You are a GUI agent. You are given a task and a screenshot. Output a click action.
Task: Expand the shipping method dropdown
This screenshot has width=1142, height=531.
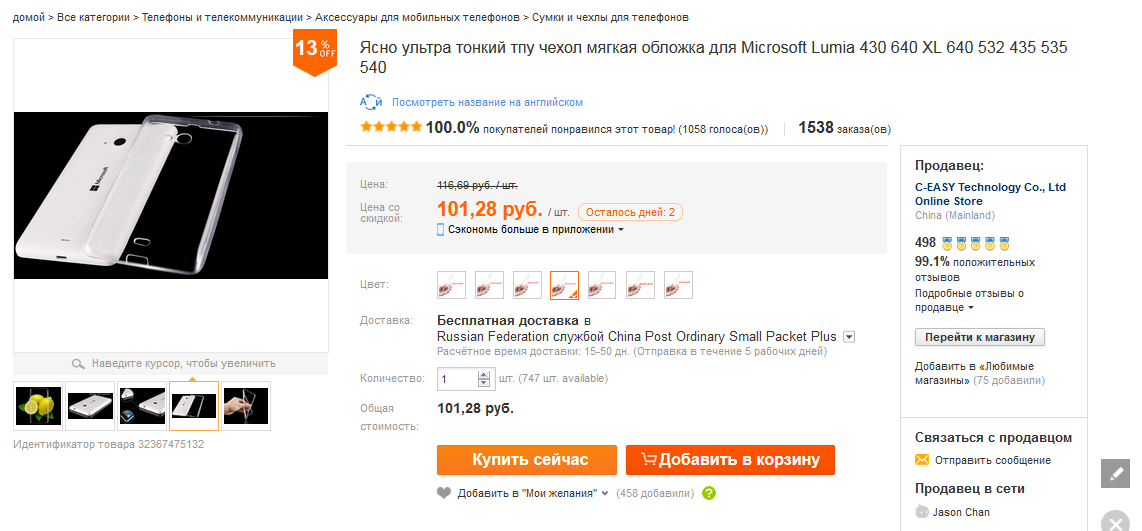click(849, 337)
